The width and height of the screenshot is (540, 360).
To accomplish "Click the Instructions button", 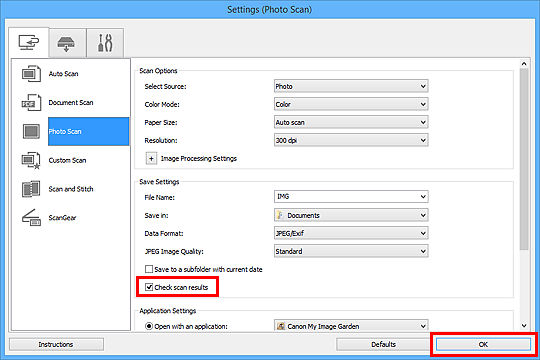I will [56, 344].
